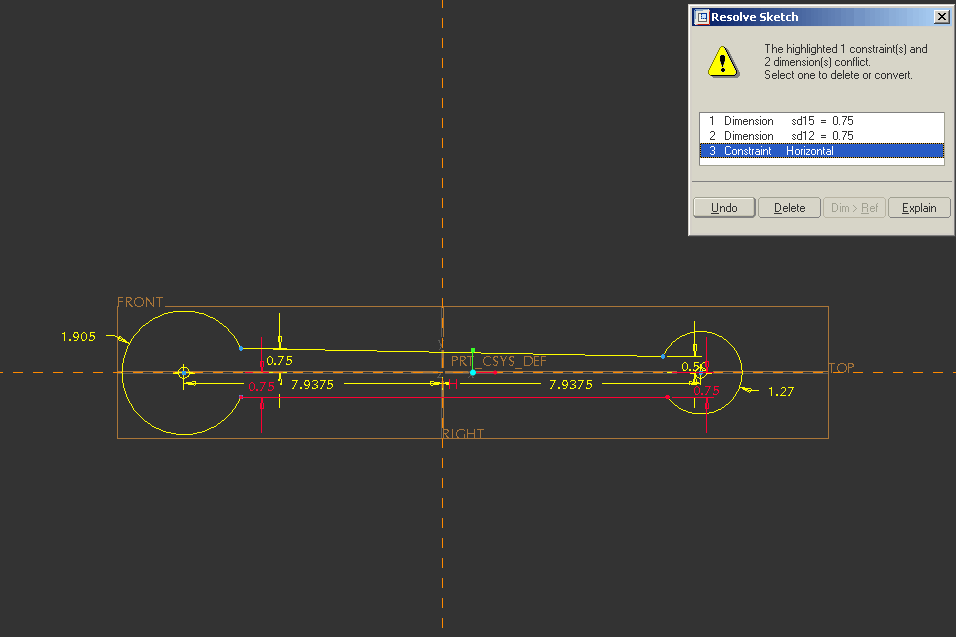Select the sd15 = 0.75 dimension row
Screen dimensions: 956x637
click(x=821, y=121)
